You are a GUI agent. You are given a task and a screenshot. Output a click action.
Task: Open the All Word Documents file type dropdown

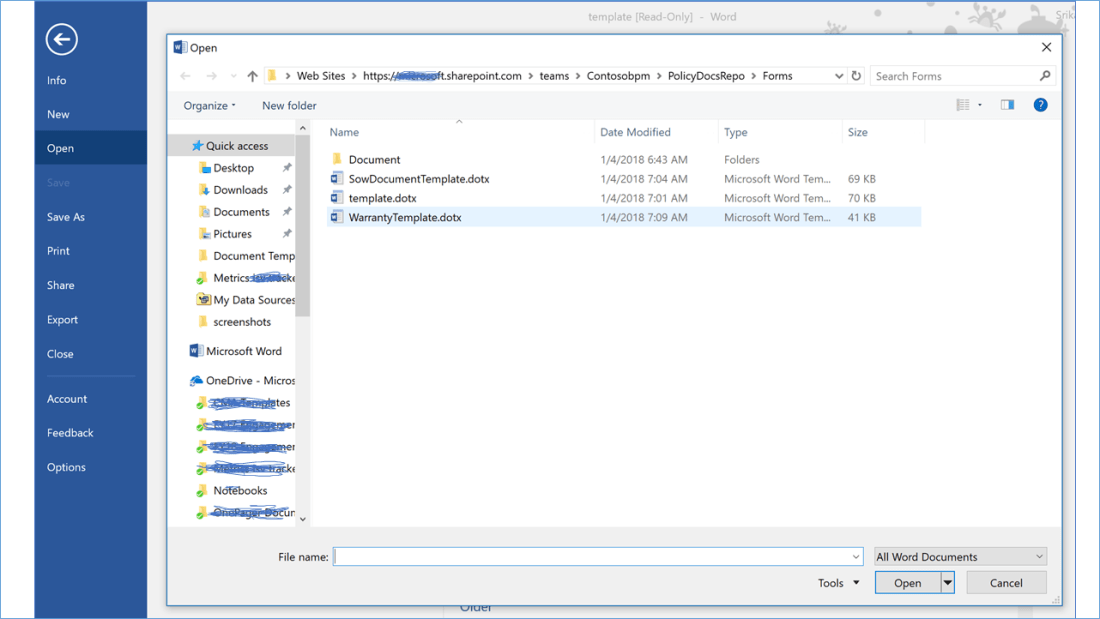coord(960,557)
